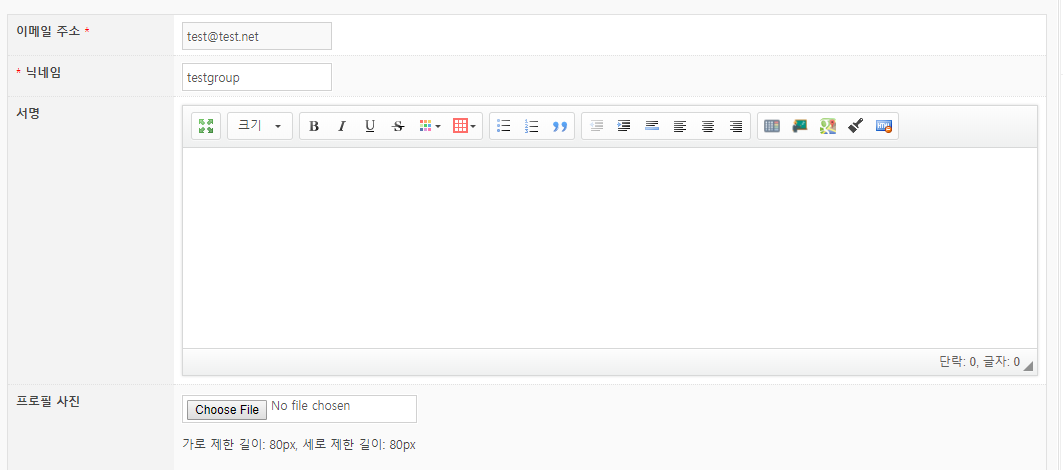
Task: Click the fullscreen expand editor icon
Action: (206, 126)
